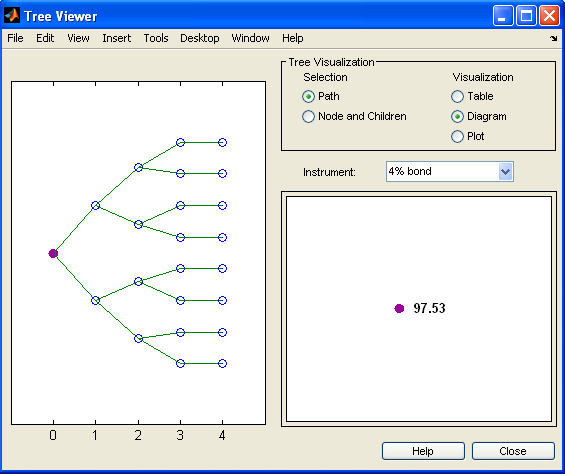The height and width of the screenshot is (474, 565).
Task: Select the bottommost leaf node at time 4
Action: (x=222, y=363)
